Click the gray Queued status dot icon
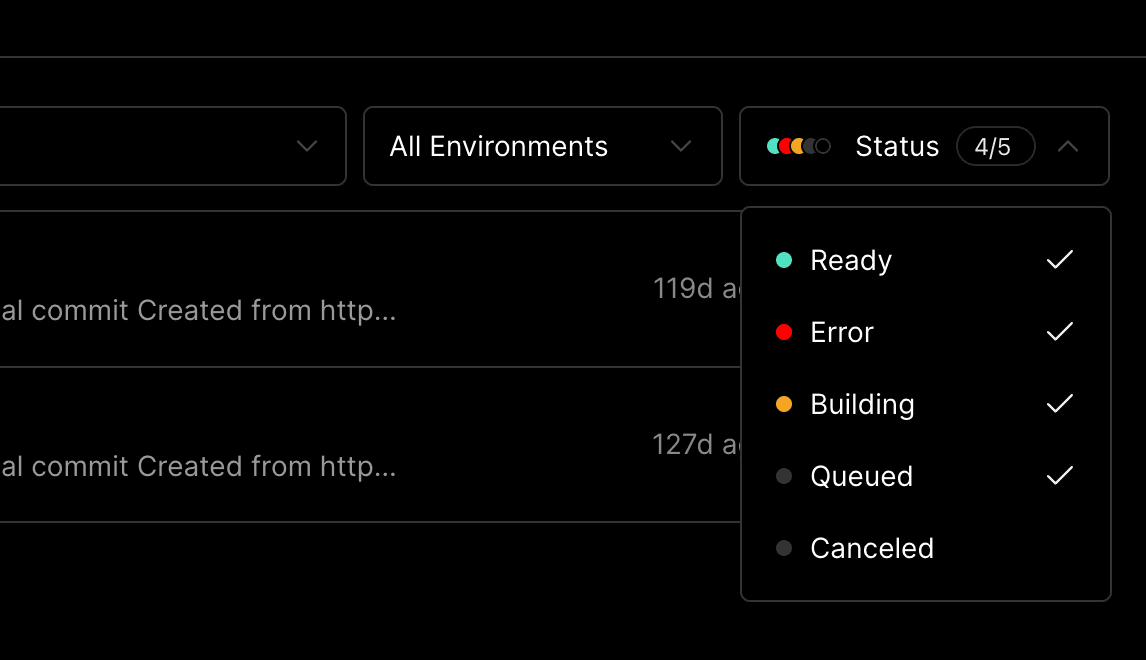 pyautogui.click(x=784, y=476)
